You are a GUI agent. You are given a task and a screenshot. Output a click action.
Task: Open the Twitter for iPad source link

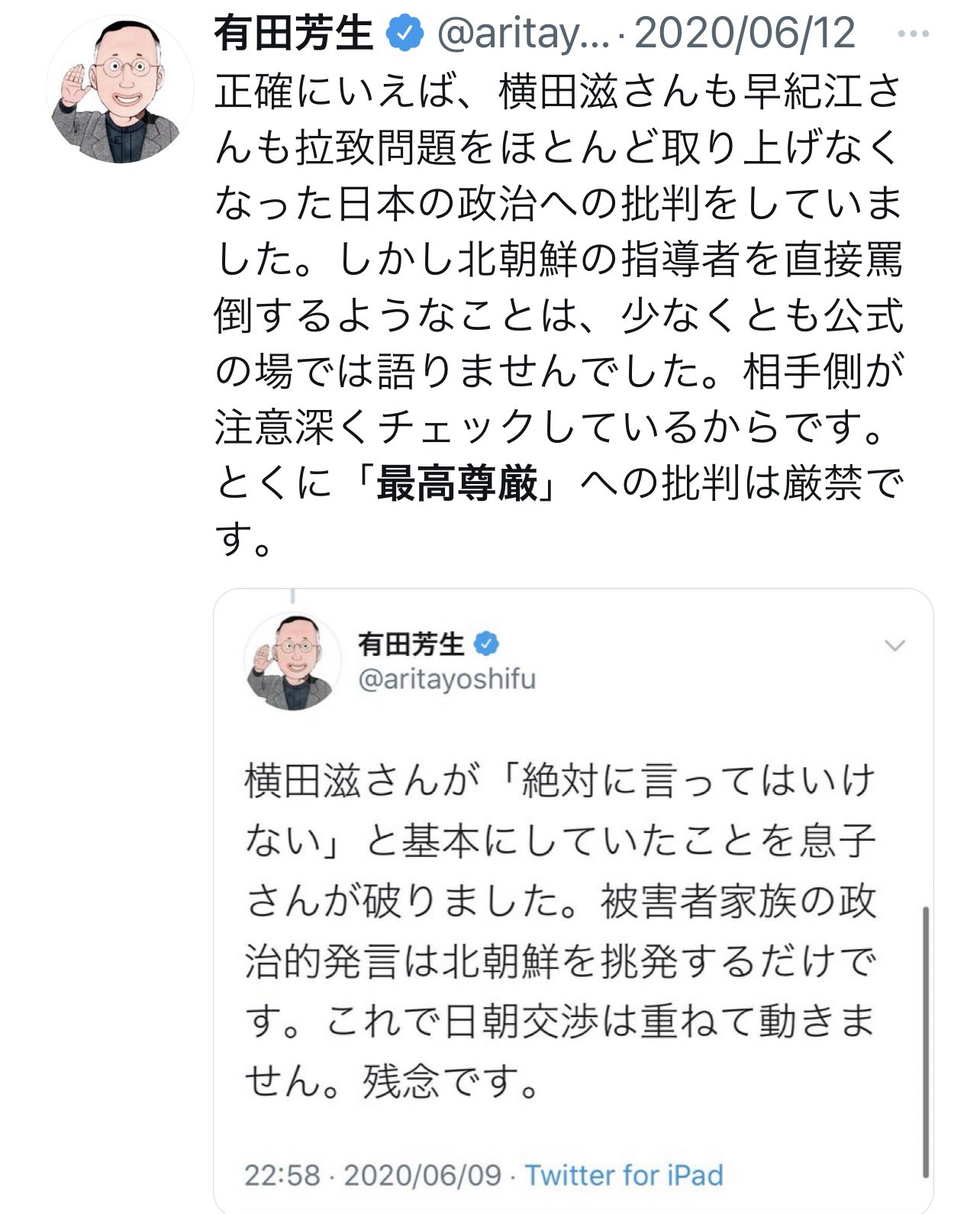click(x=624, y=1174)
